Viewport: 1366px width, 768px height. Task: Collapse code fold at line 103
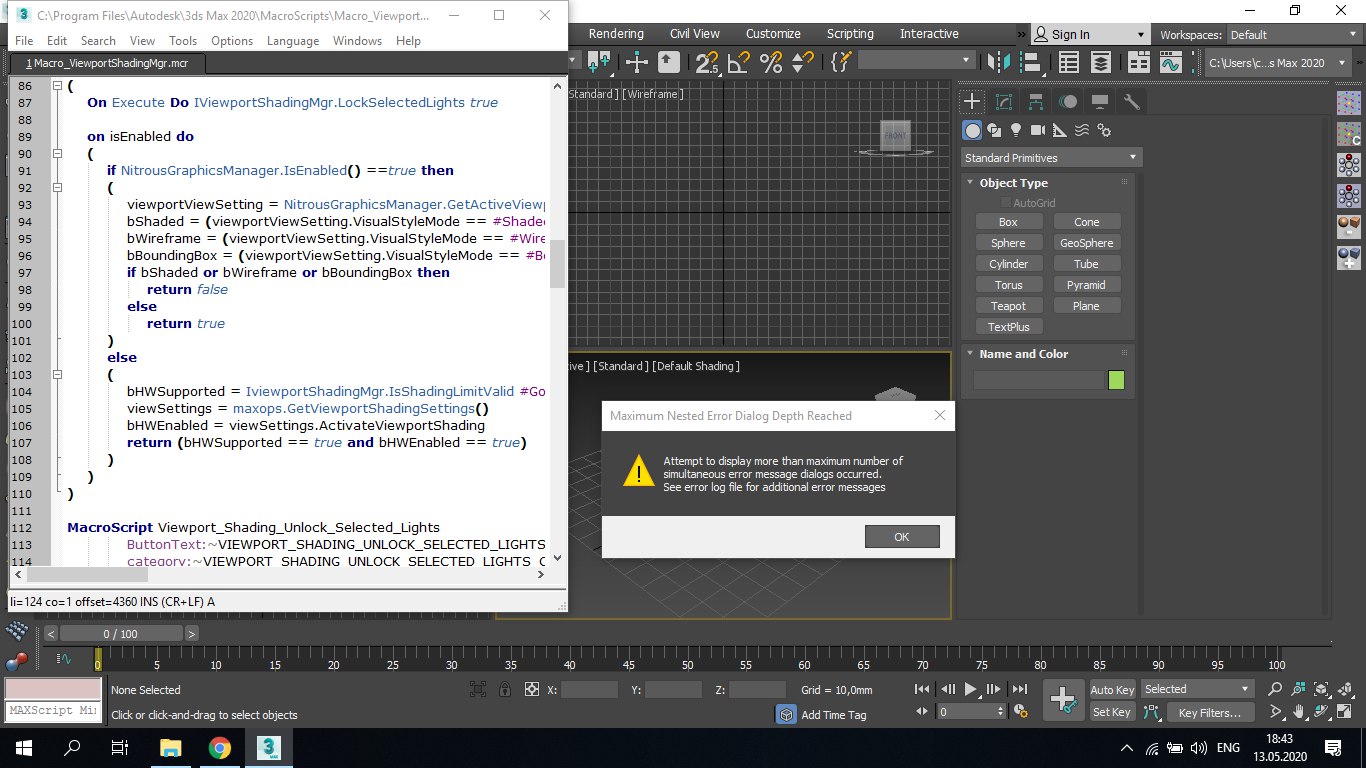pos(56,375)
